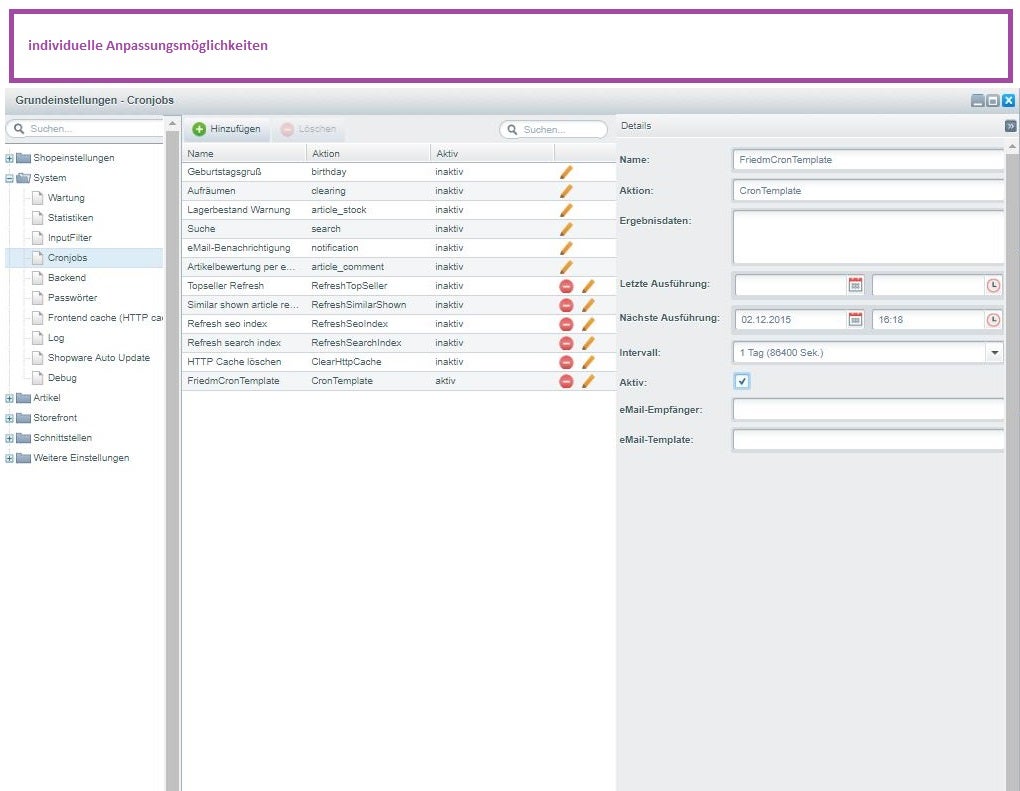Open Passwörter settings entry
The image size is (1020, 791).
pos(72,298)
